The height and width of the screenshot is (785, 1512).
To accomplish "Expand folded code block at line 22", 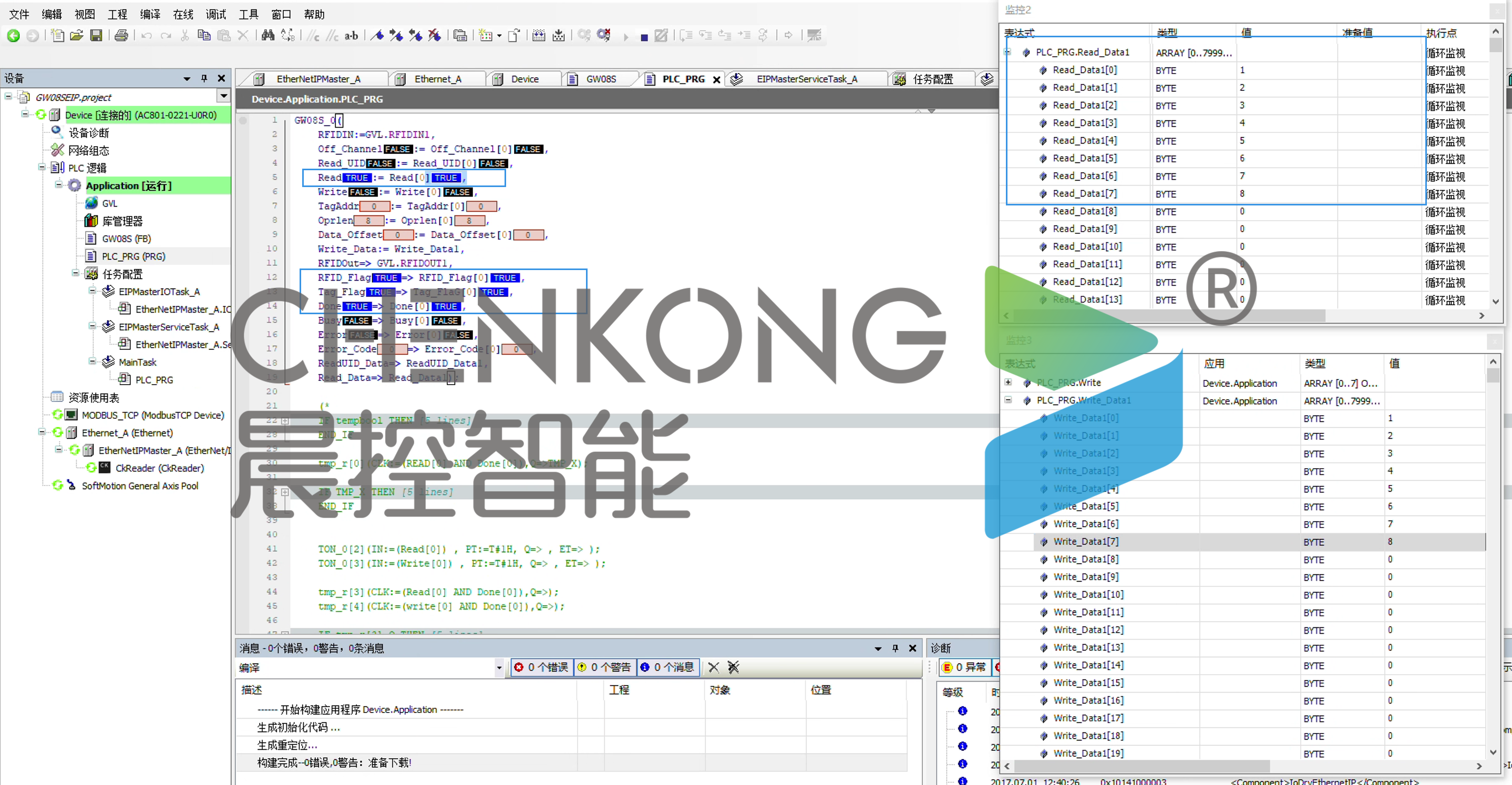I will (x=285, y=420).
